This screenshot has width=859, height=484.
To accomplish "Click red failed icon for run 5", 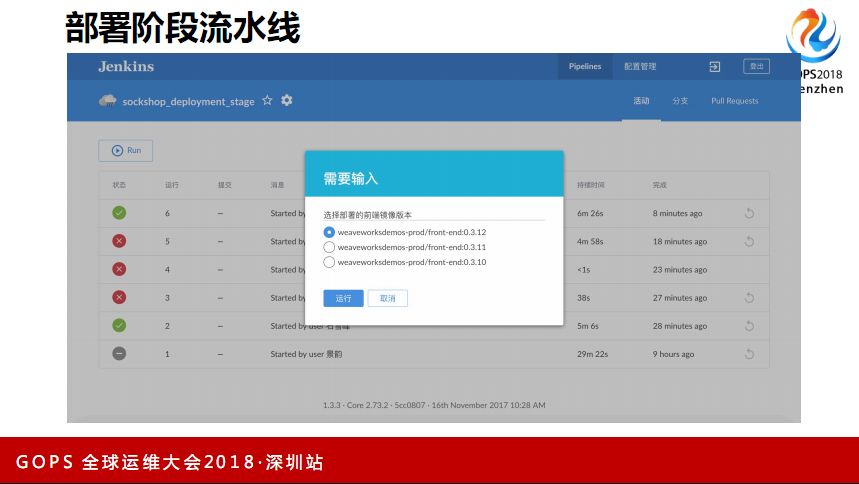I will click(x=119, y=241).
